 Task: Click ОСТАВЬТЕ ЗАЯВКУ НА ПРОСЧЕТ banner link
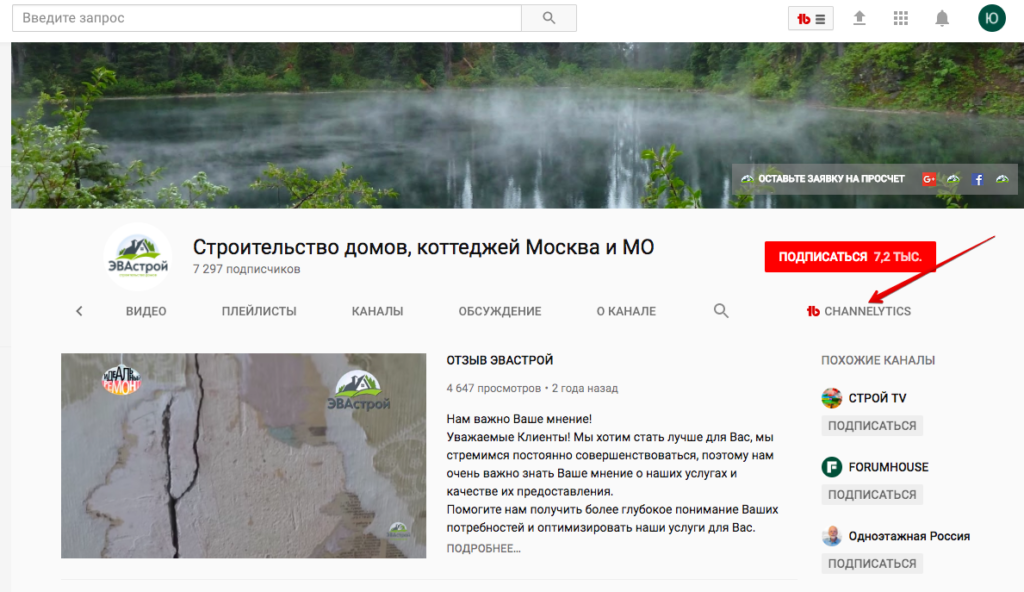coord(830,179)
